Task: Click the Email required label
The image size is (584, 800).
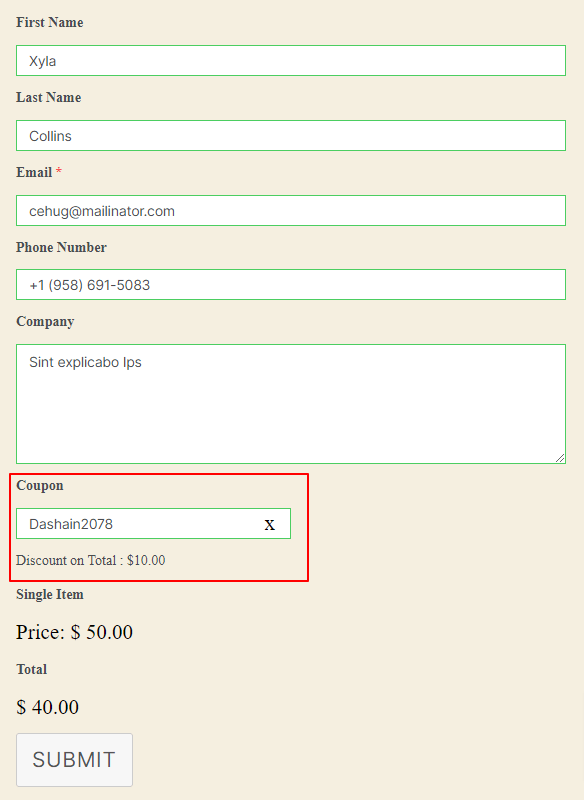Action: (38, 172)
